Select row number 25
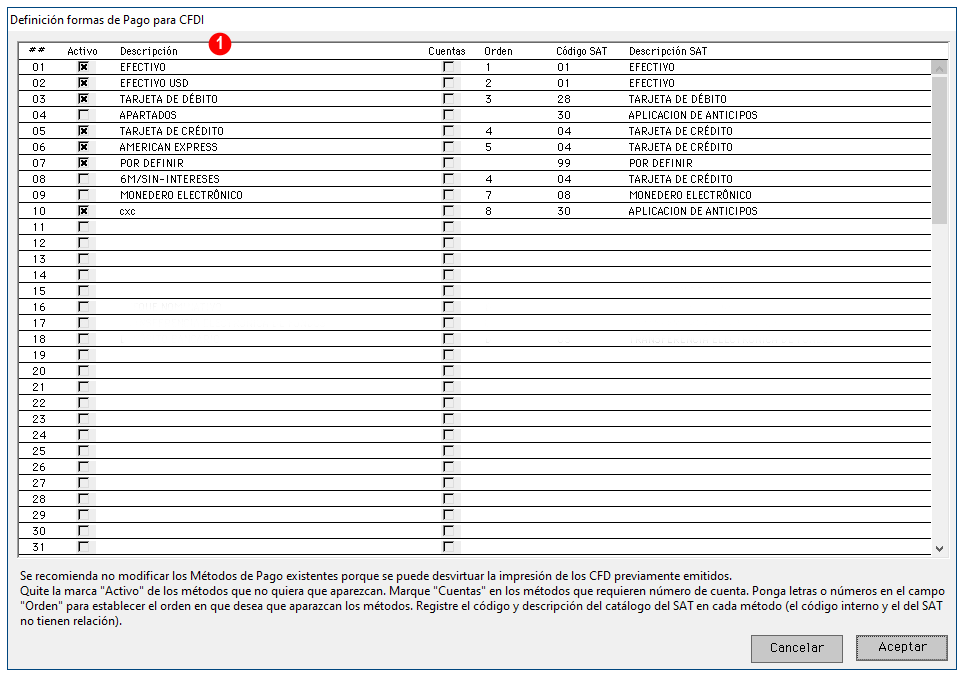962x676 pixels. [39, 450]
